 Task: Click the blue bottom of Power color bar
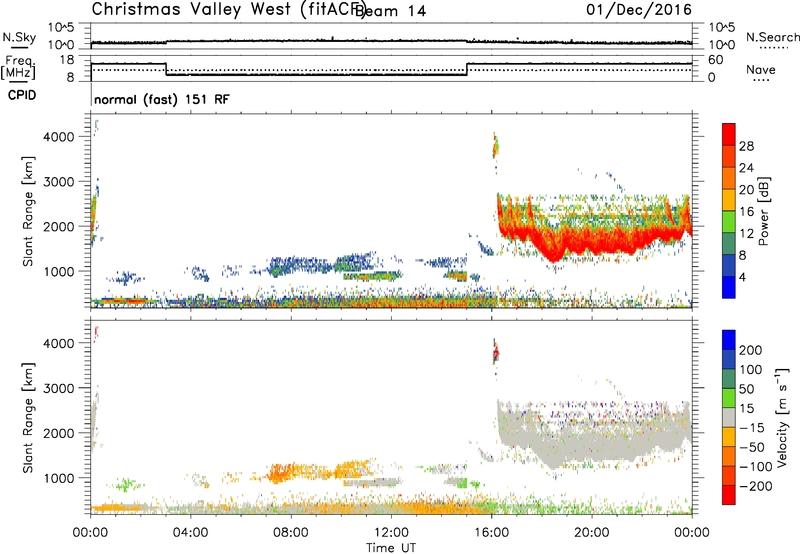click(x=729, y=288)
